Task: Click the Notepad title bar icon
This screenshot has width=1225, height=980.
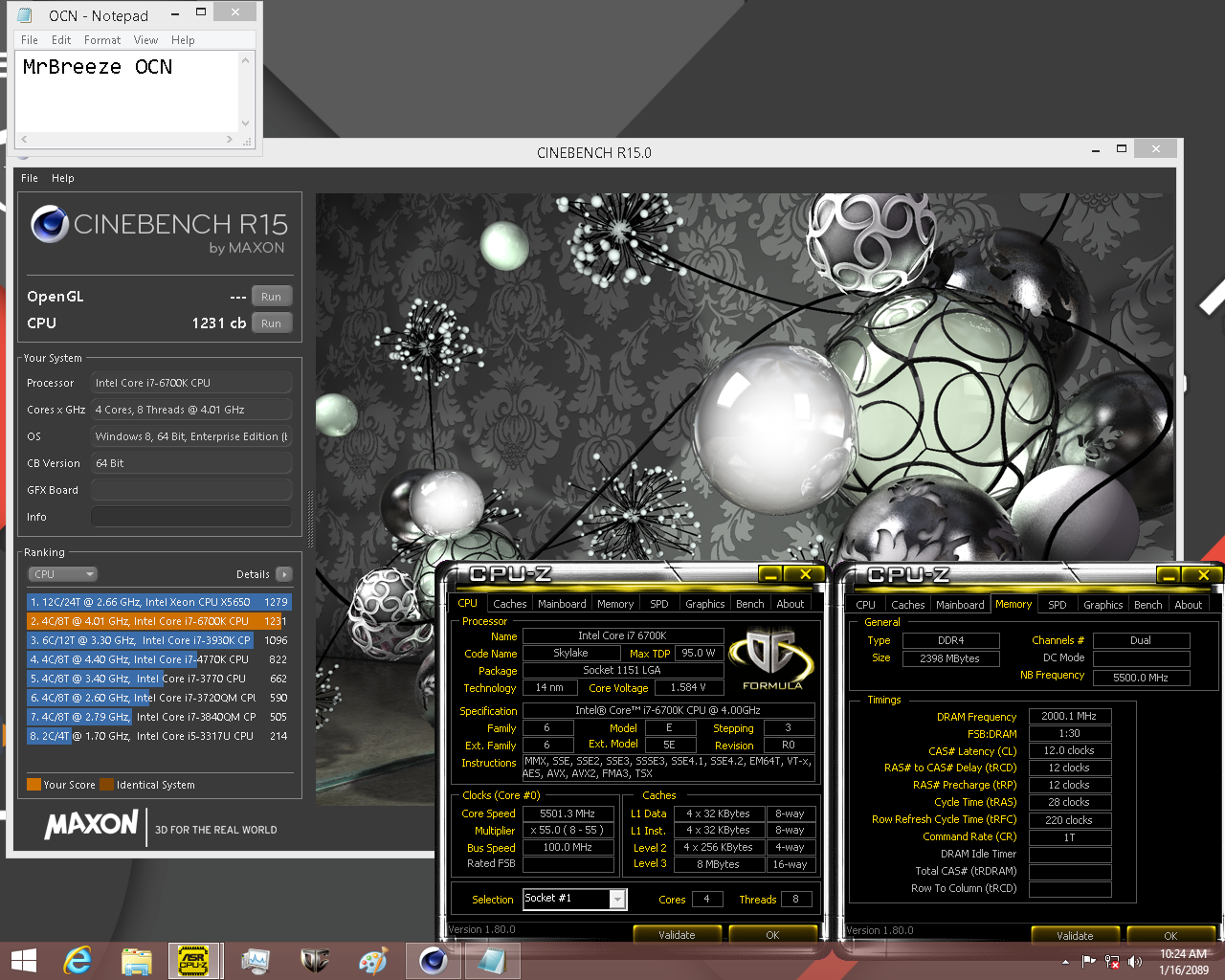Action: pos(25,15)
